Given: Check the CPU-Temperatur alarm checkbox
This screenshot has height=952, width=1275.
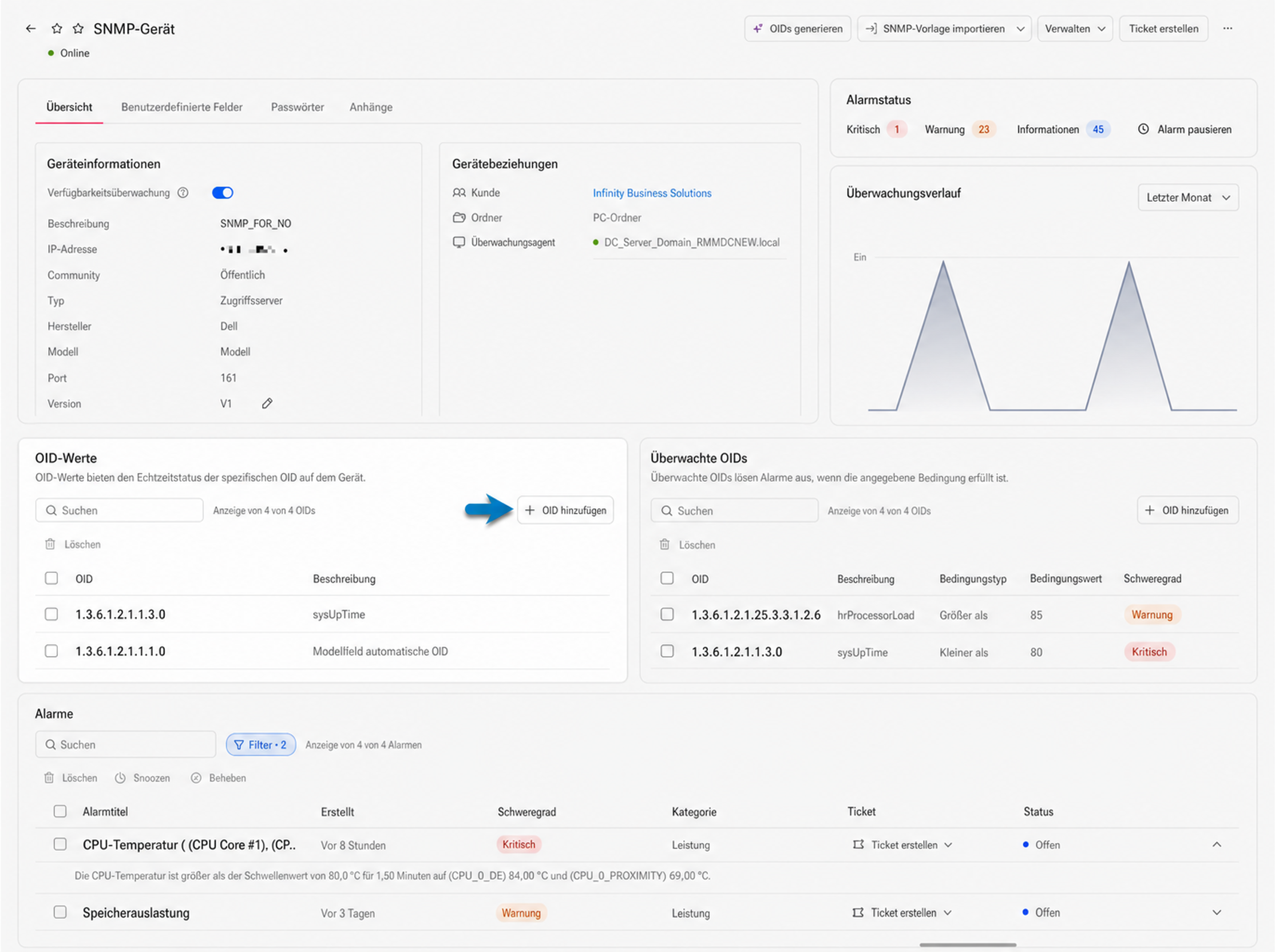Looking at the screenshot, I should pos(60,844).
